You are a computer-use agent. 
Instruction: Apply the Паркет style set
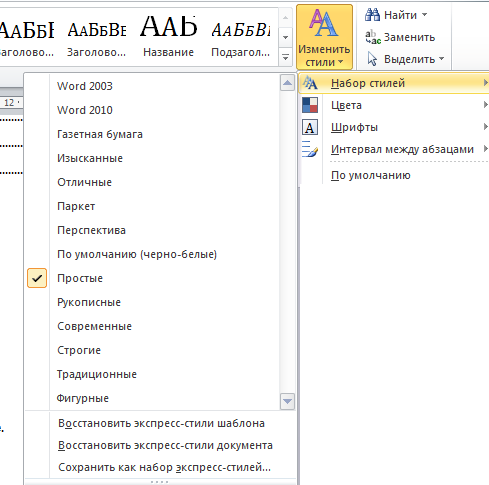76,206
